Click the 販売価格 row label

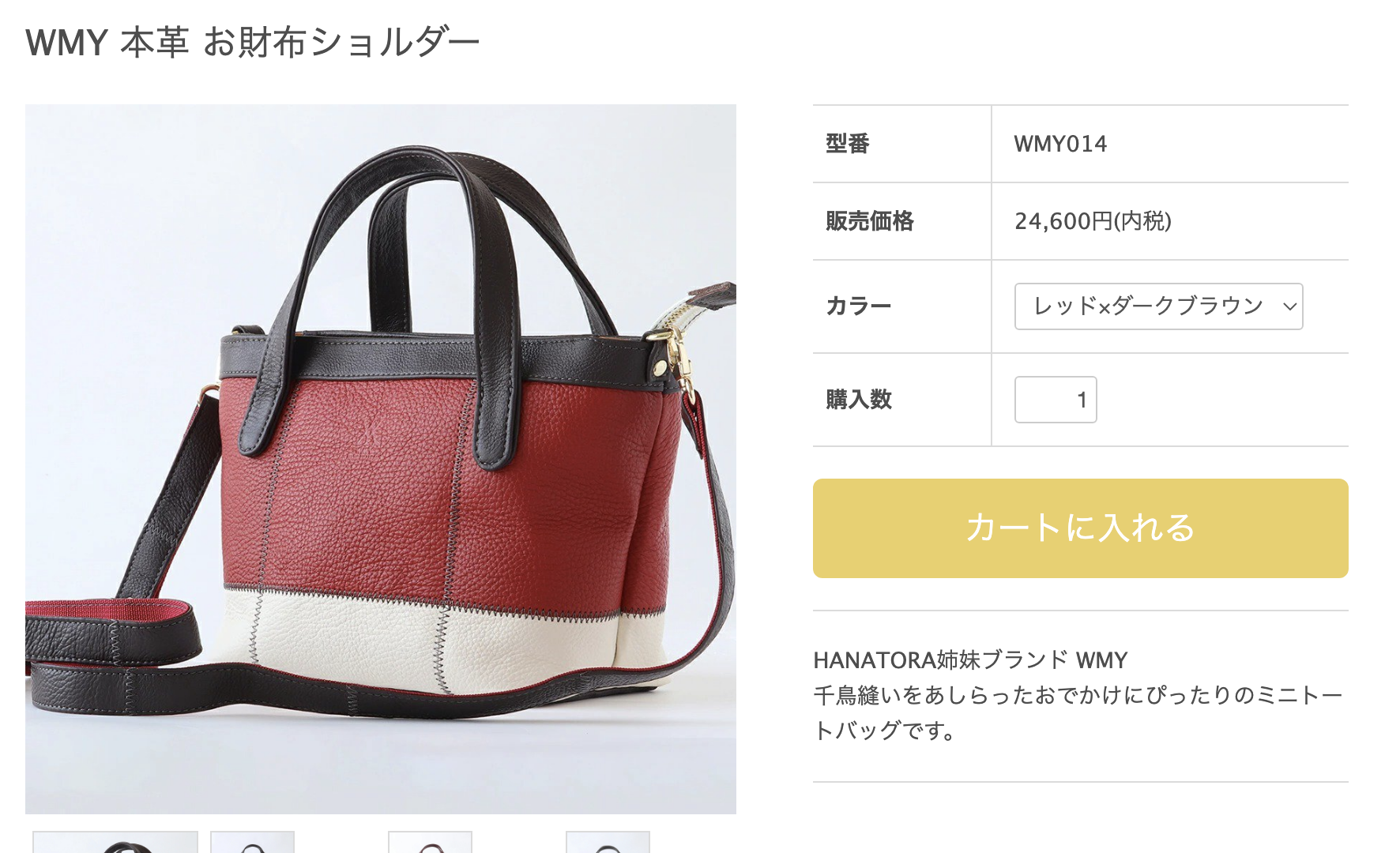(870, 221)
